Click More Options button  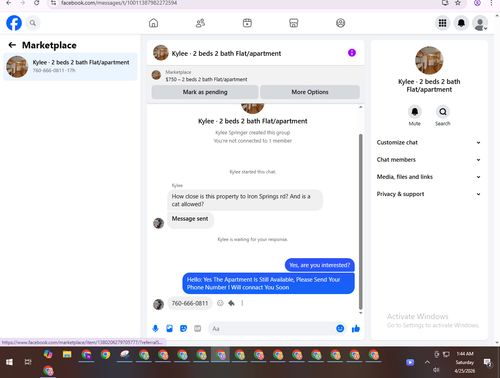click(x=310, y=92)
